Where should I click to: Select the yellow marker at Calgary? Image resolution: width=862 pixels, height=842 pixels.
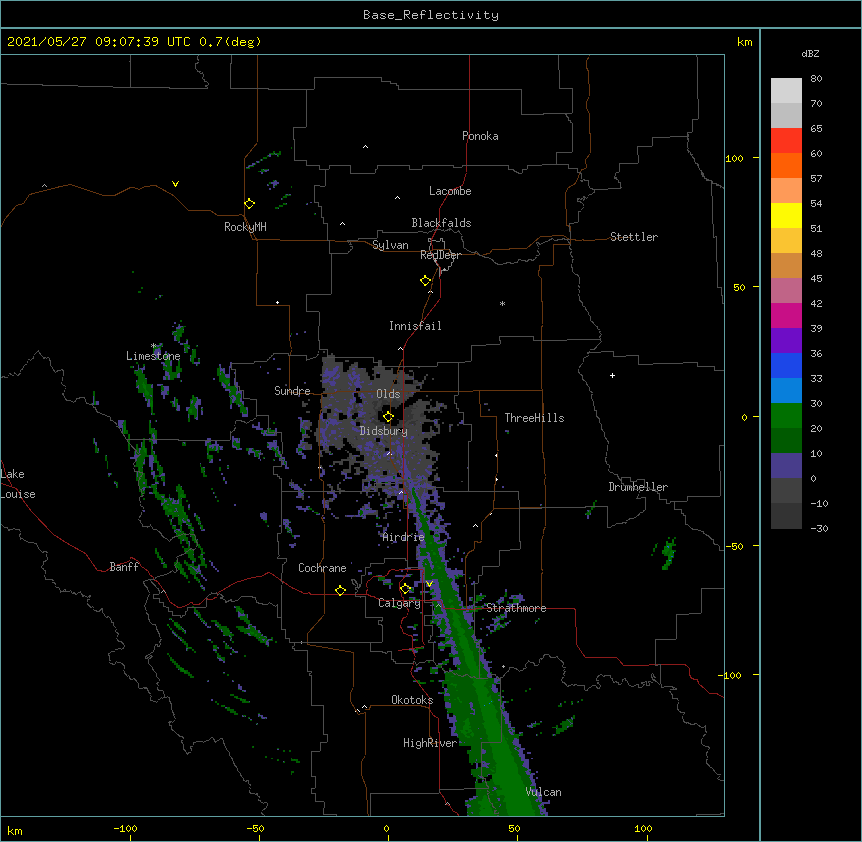(x=405, y=589)
